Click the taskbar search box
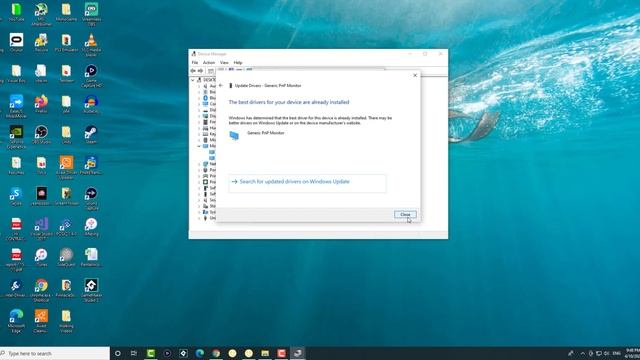The image size is (640, 360). click(x=55, y=353)
